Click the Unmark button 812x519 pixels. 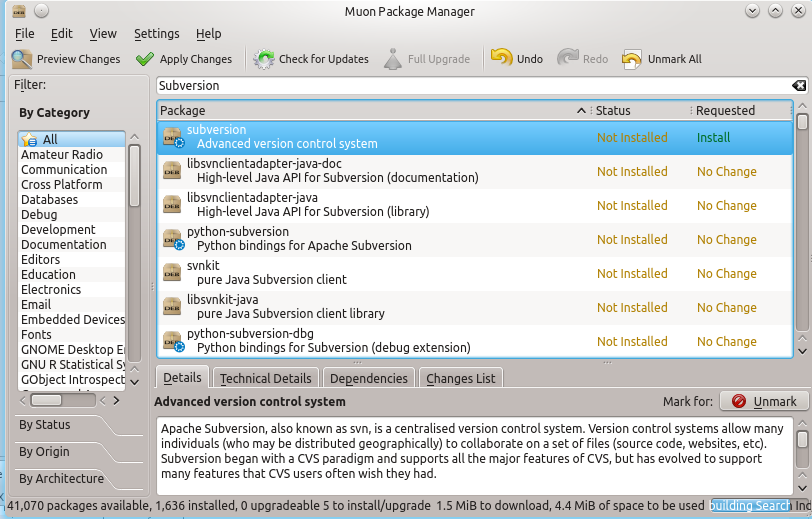[764, 401]
